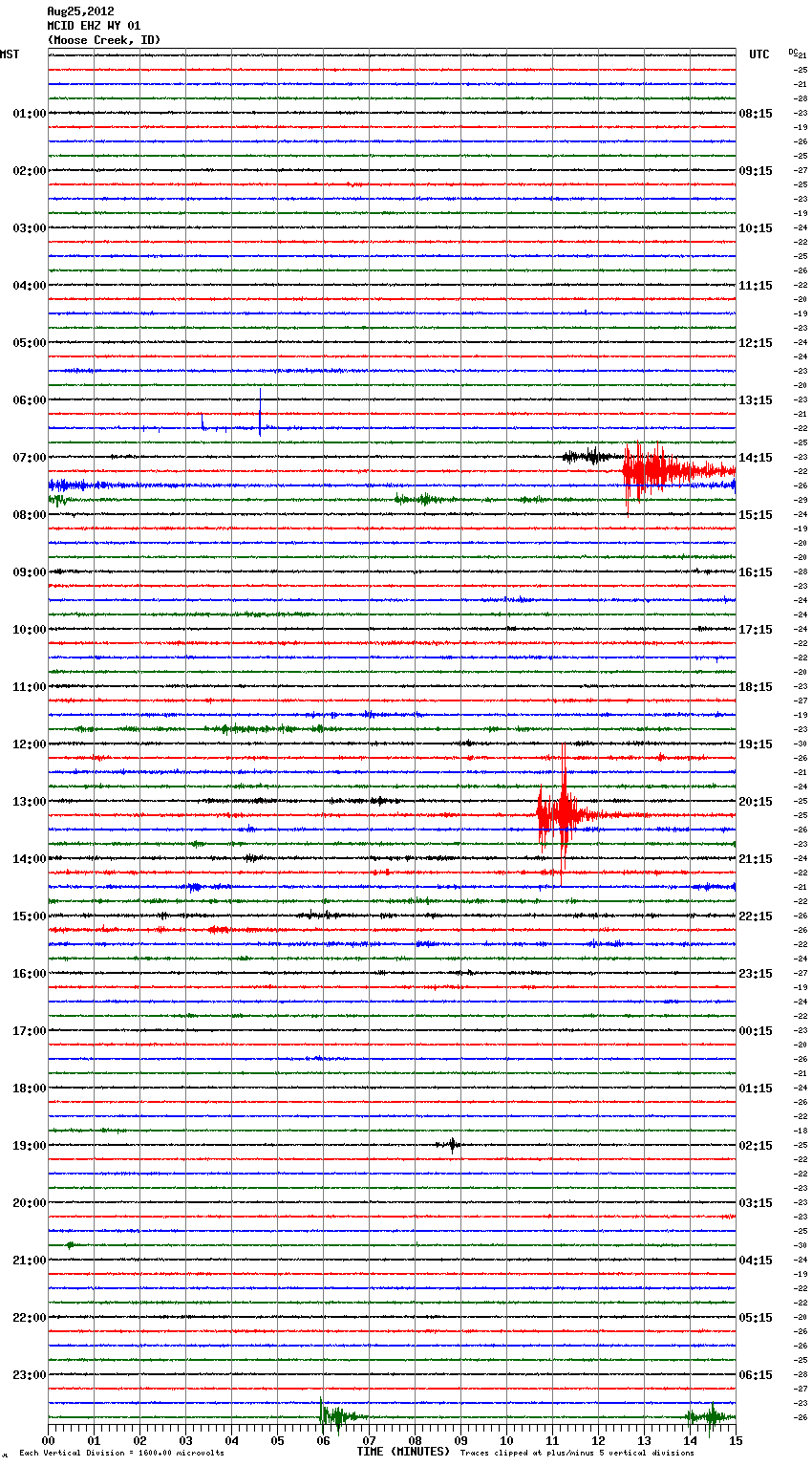Click the 22:15 UTC time label

click(x=756, y=916)
